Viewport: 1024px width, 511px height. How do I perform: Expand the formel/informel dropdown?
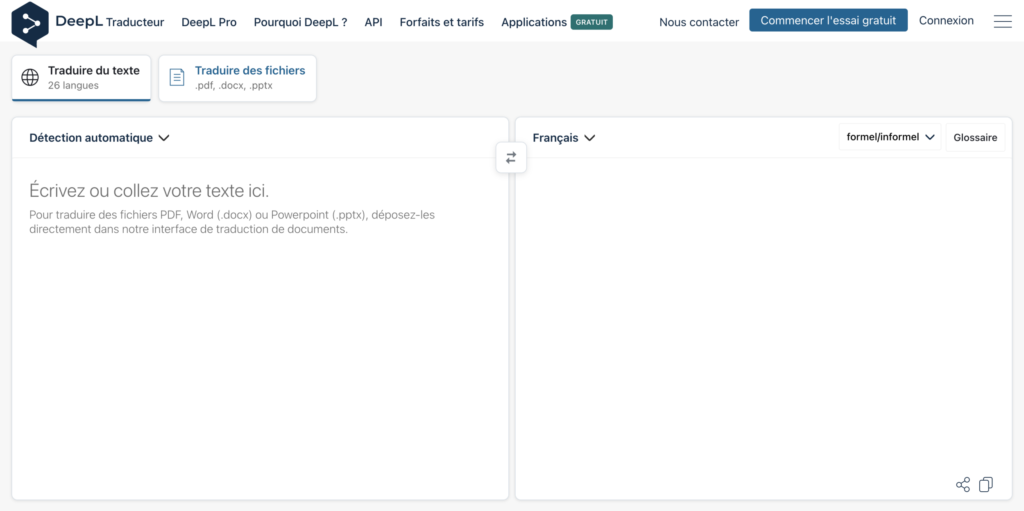tap(890, 137)
